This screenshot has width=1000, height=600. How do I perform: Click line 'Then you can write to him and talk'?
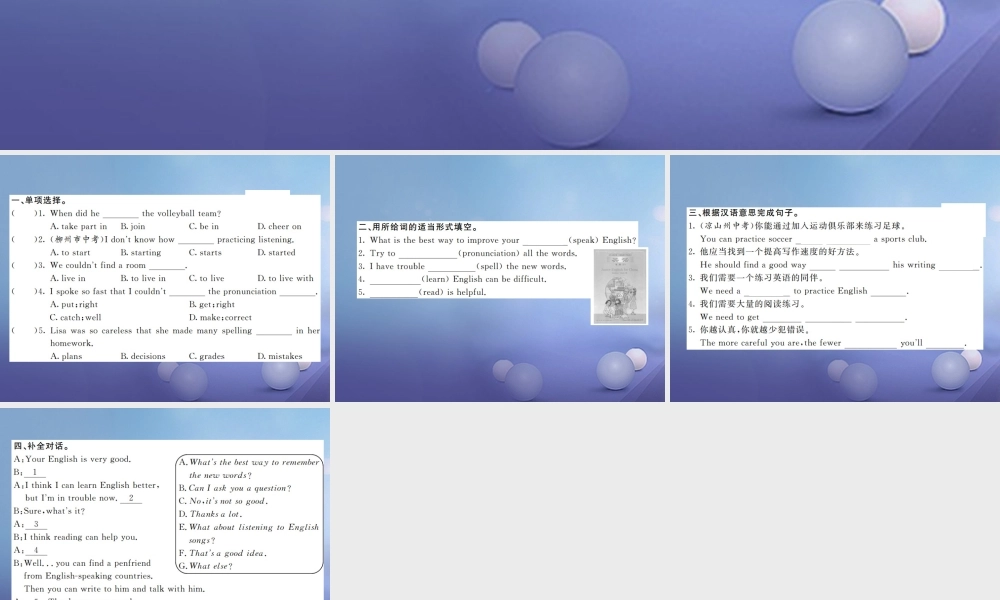[115, 589]
